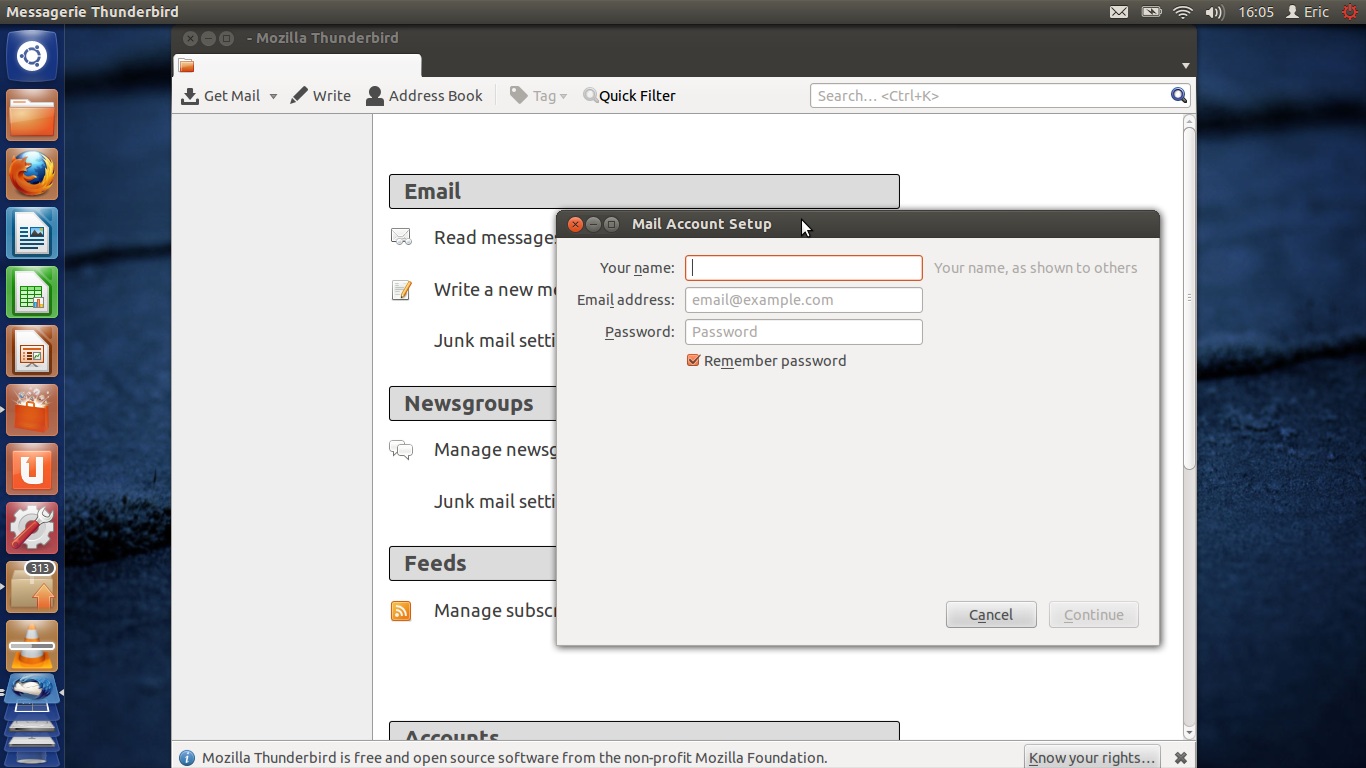Click the info icon in notification bar
This screenshot has height=768, width=1366.
tap(186, 757)
